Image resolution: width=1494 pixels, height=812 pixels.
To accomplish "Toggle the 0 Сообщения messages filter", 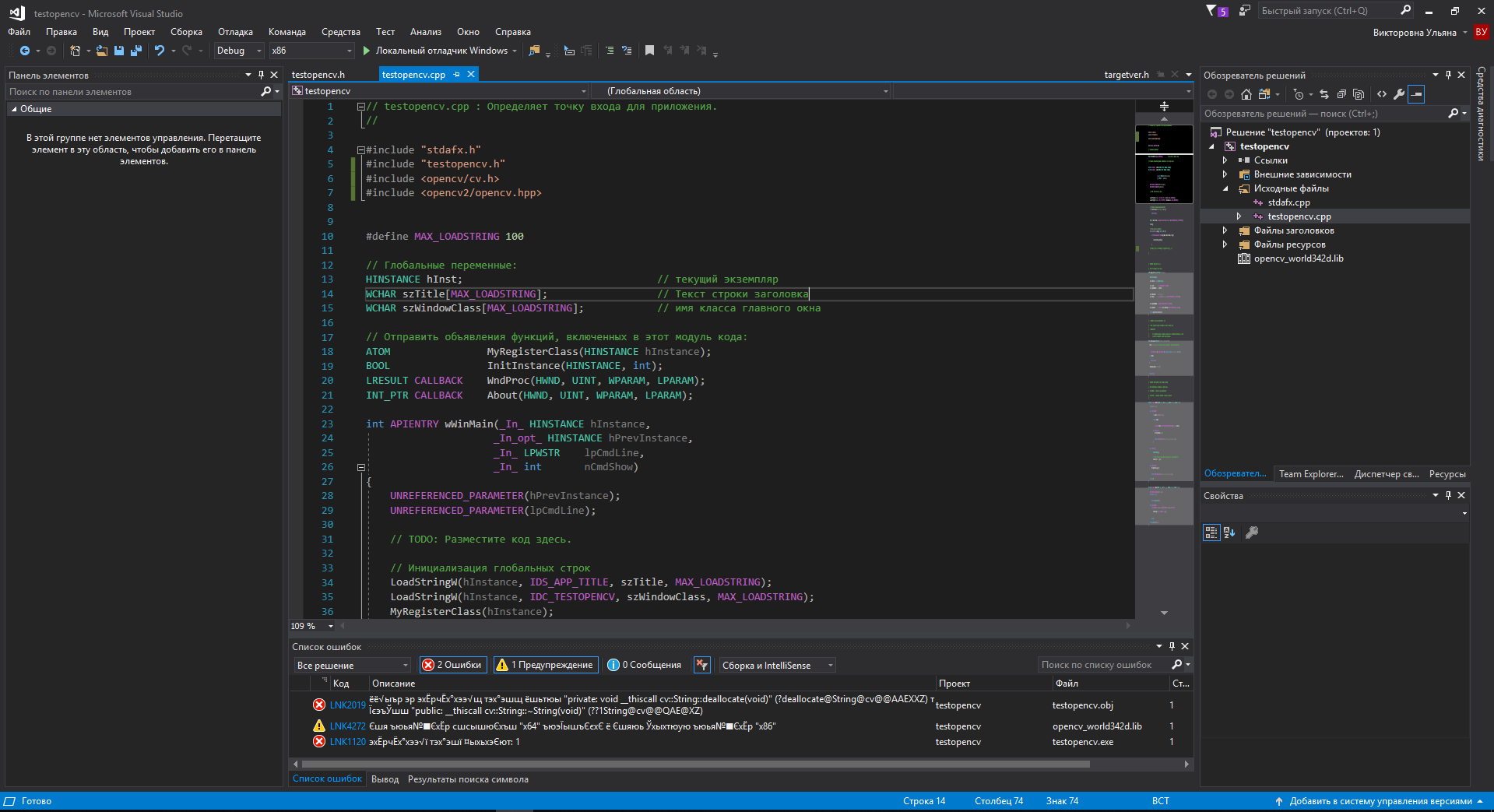I will [644, 665].
